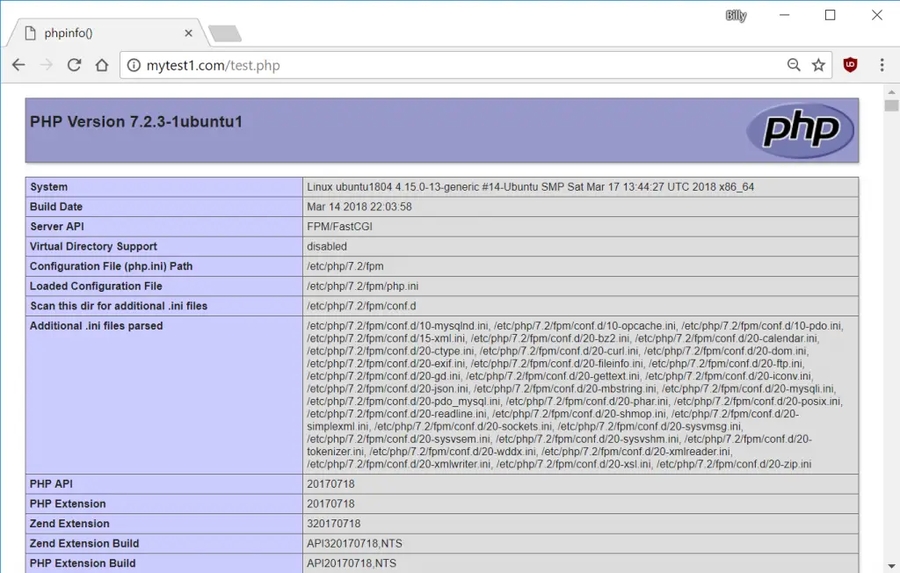Click the forward navigation arrow
The width and height of the screenshot is (900, 573).
click(46, 65)
